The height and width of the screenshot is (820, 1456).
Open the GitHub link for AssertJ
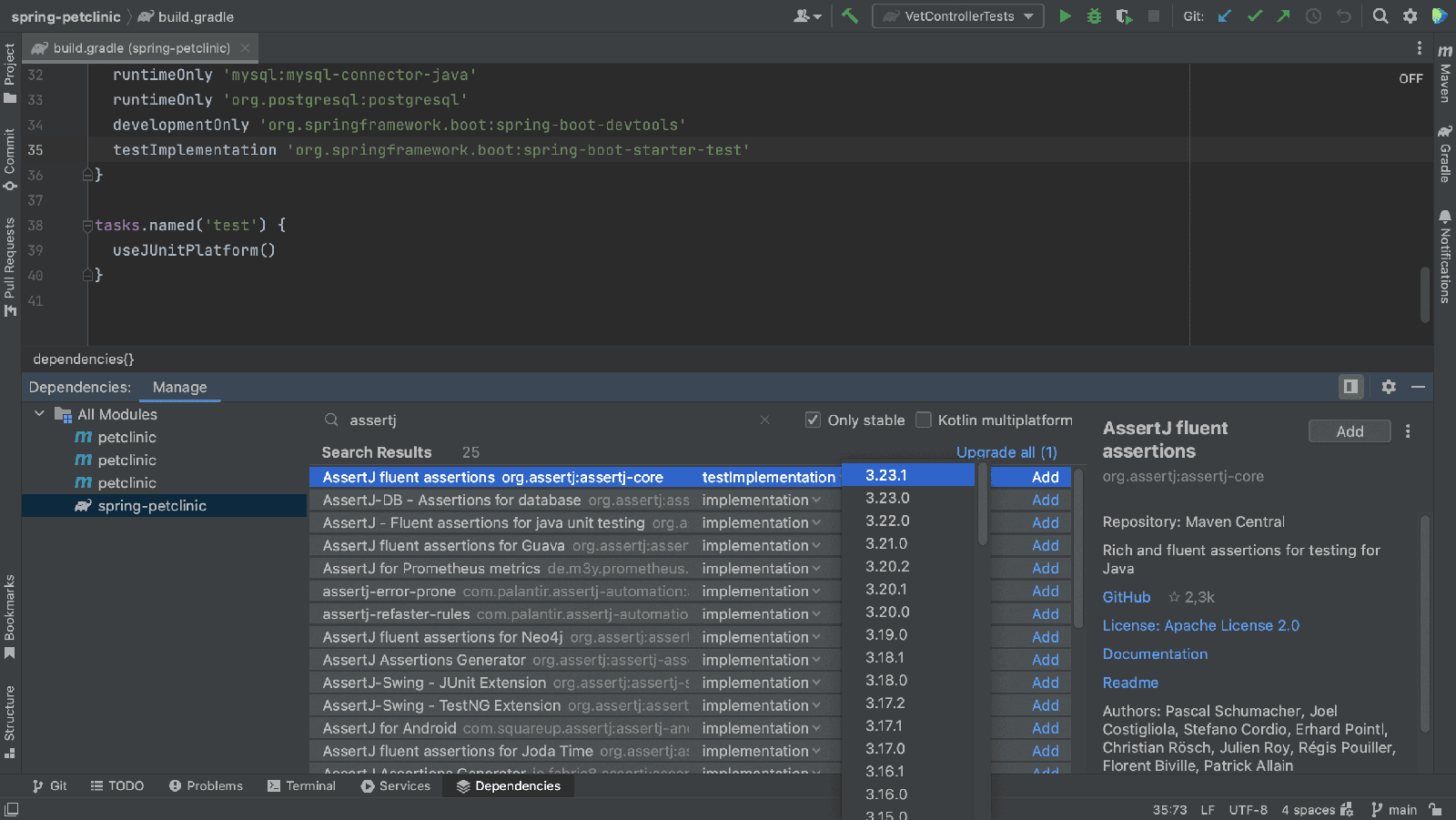(1127, 597)
